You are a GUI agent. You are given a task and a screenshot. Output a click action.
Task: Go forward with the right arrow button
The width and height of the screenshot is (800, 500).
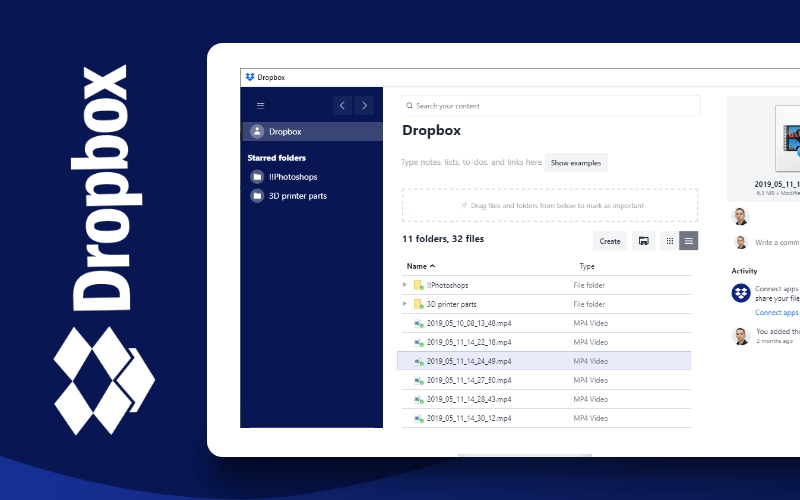pos(364,106)
